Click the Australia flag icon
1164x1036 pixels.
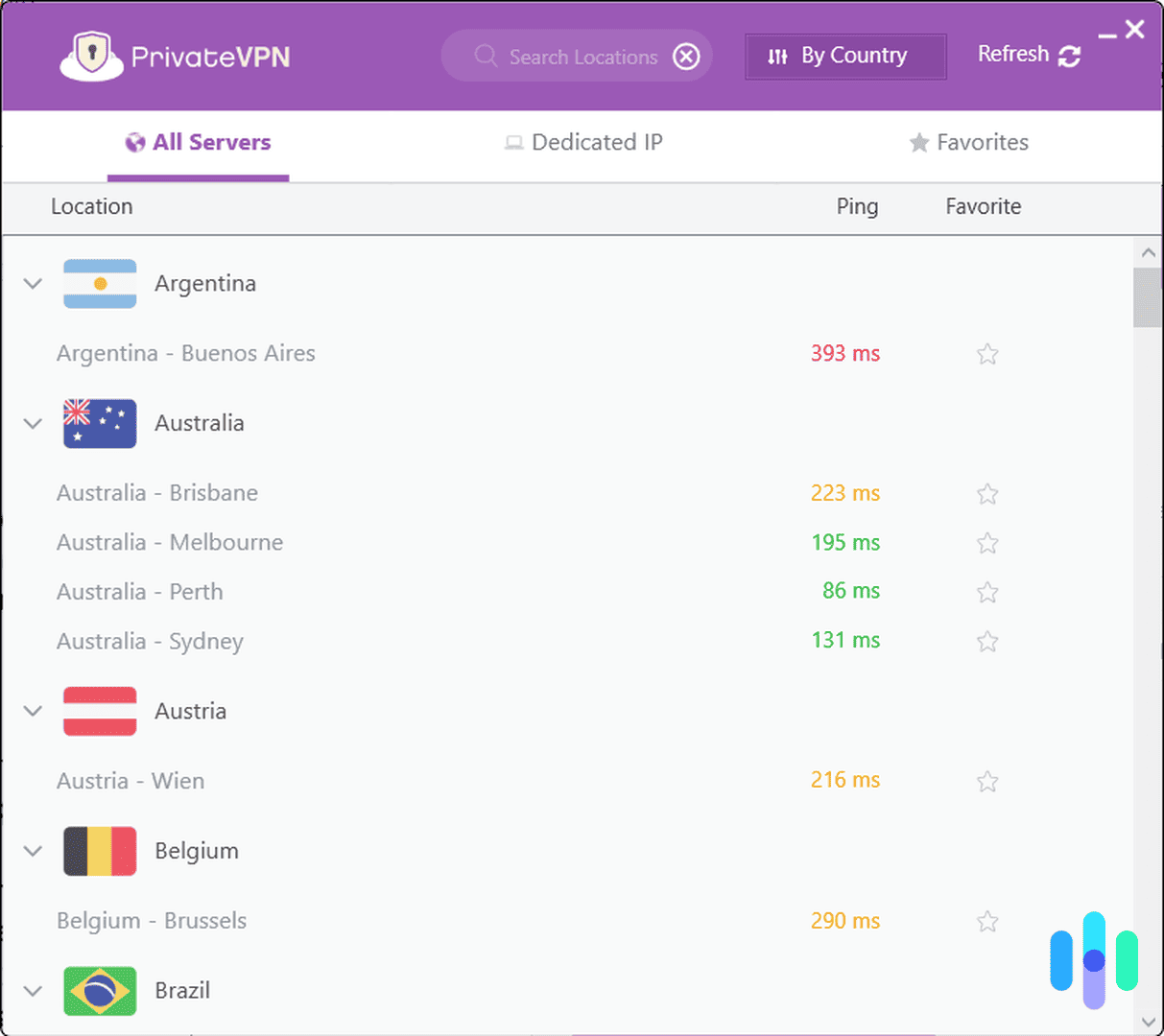point(99,423)
